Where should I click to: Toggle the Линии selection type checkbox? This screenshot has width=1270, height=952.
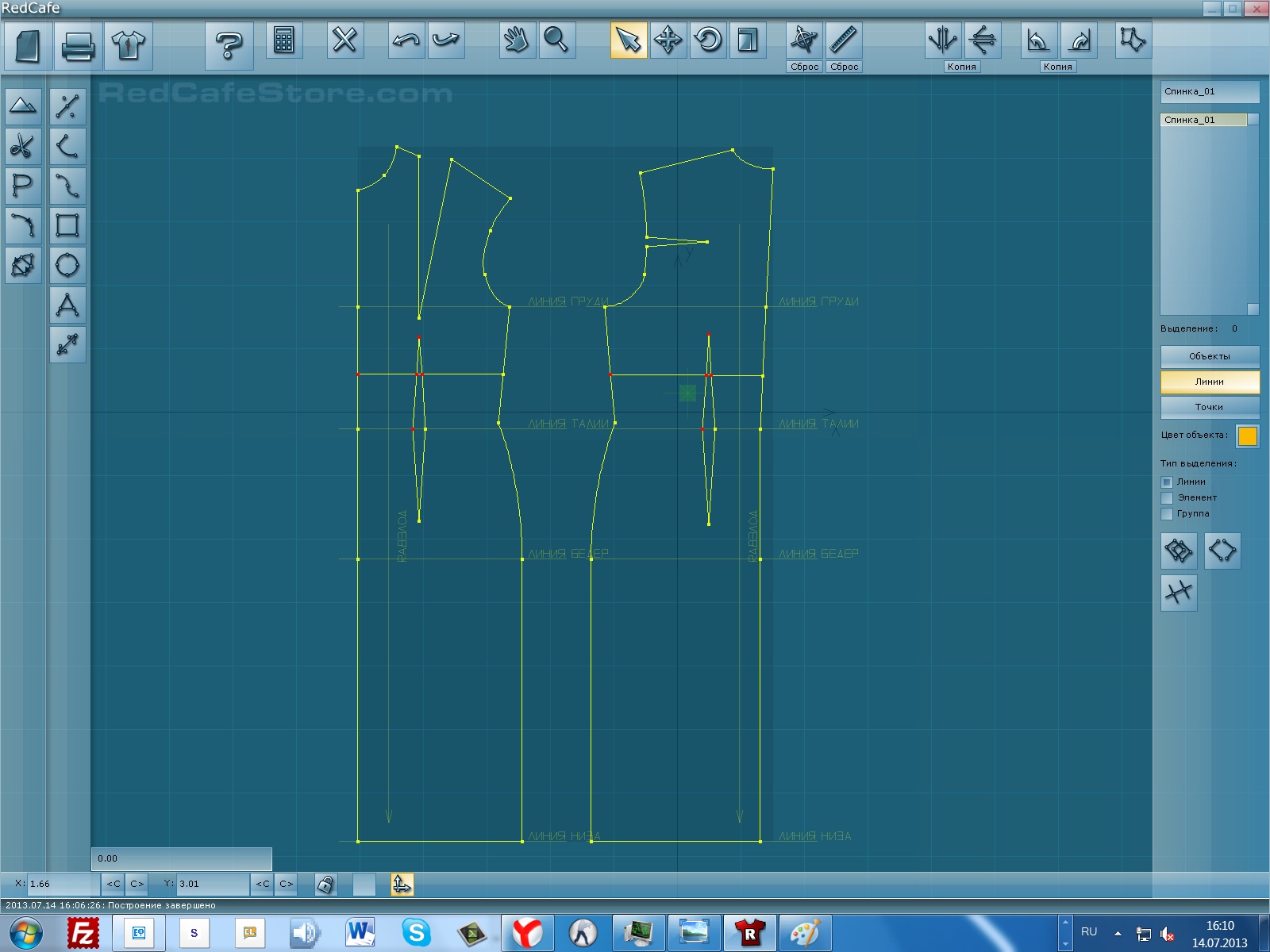pos(1167,482)
